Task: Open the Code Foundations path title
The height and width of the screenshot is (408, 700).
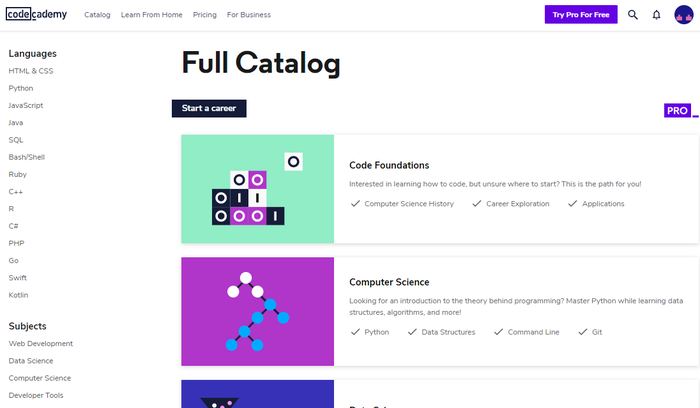Action: [x=389, y=165]
